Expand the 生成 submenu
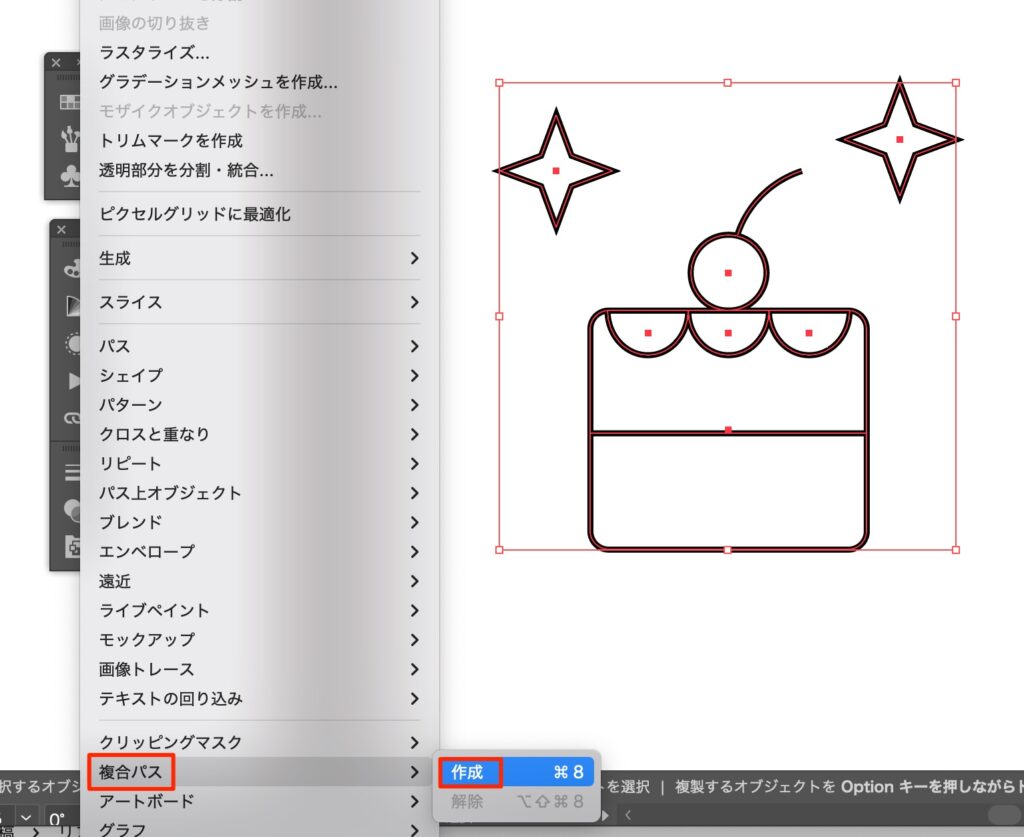This screenshot has height=837, width=1024. (x=260, y=258)
